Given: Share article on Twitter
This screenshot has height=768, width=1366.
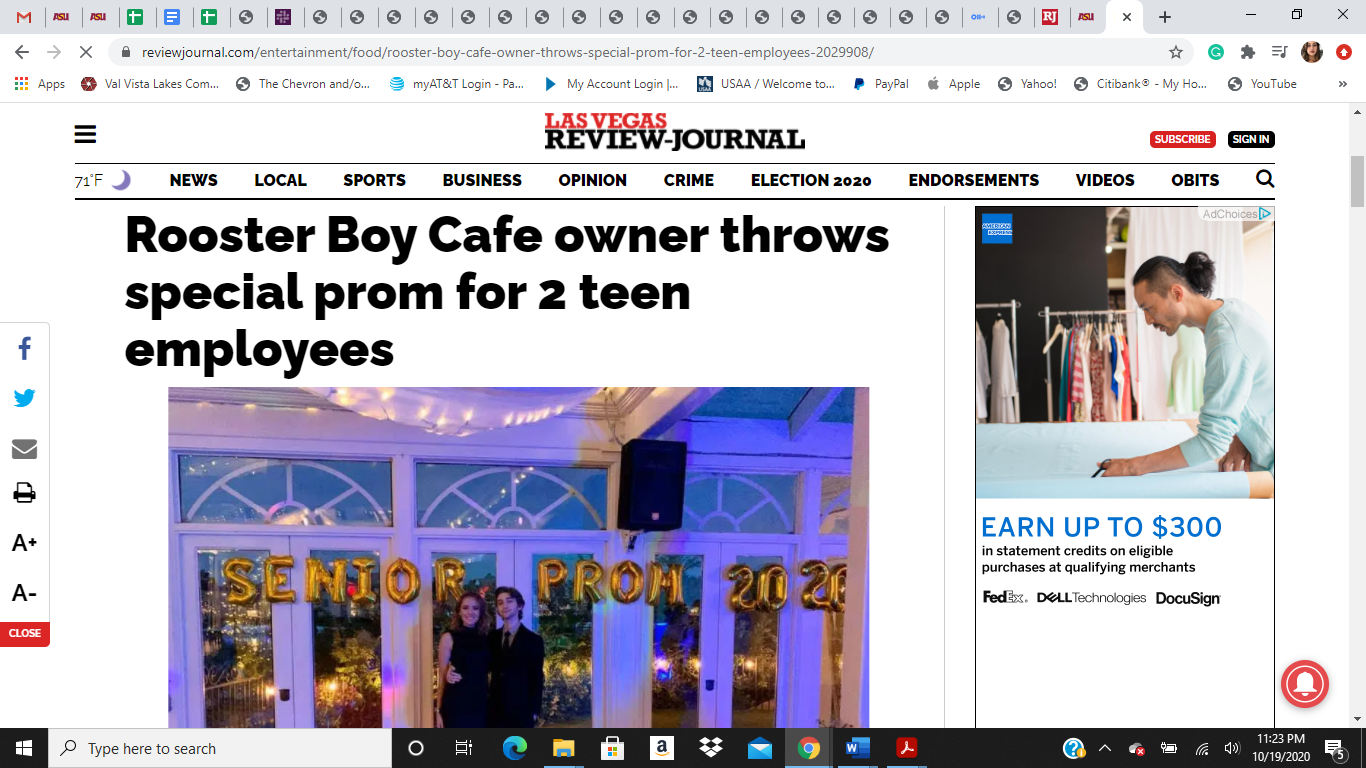Looking at the screenshot, I should pyautogui.click(x=24, y=398).
